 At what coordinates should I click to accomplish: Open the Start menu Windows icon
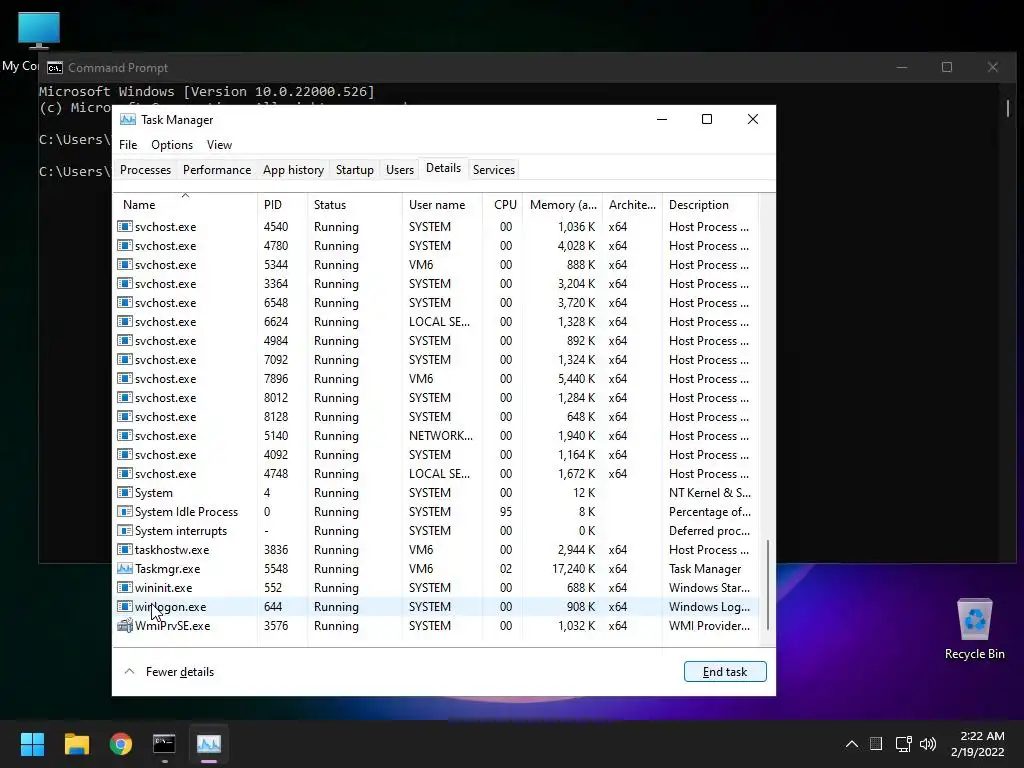[32, 744]
